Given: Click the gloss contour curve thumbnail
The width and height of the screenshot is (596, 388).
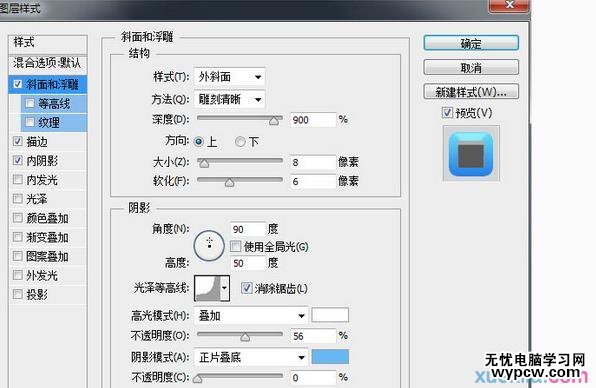Looking at the screenshot, I should pyautogui.click(x=208, y=288).
